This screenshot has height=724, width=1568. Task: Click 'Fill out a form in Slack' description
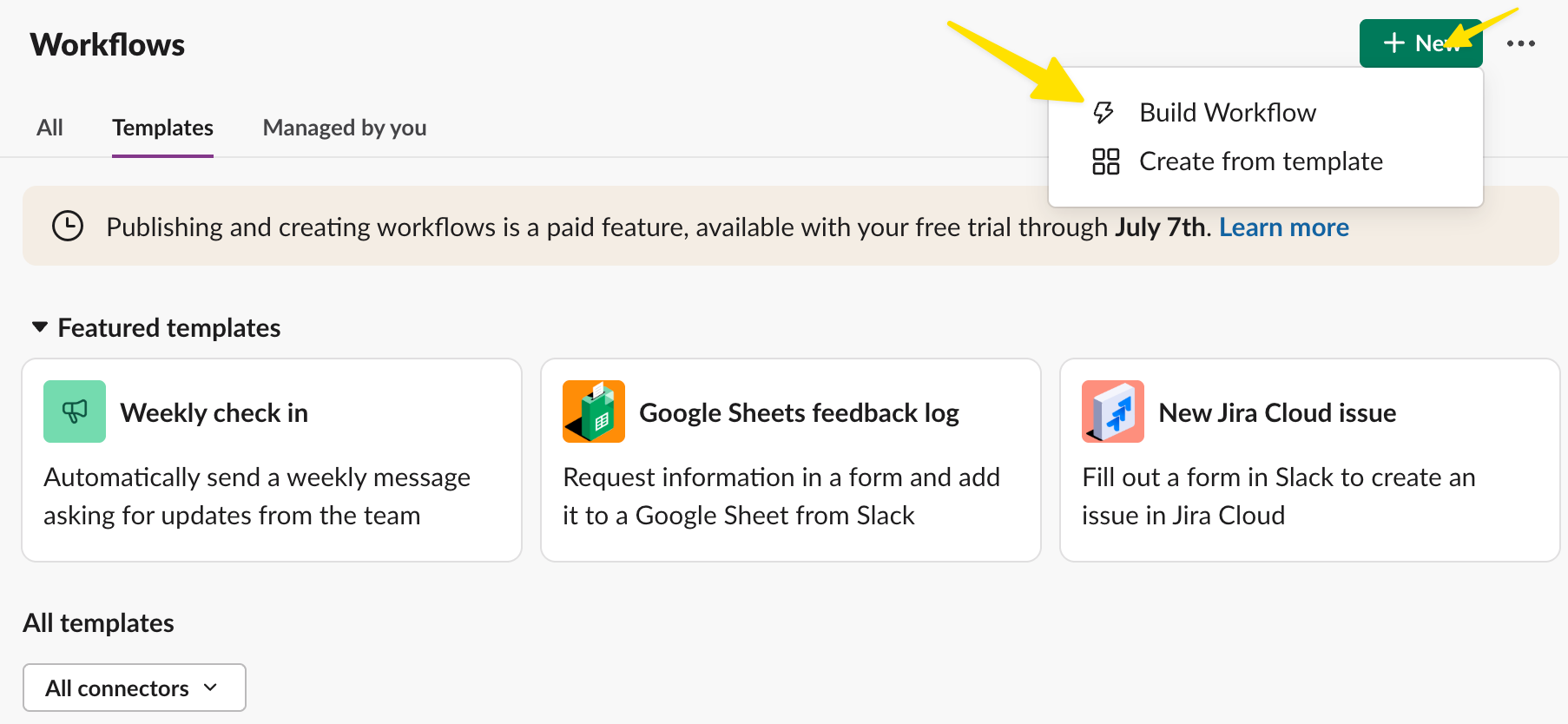tap(1278, 497)
